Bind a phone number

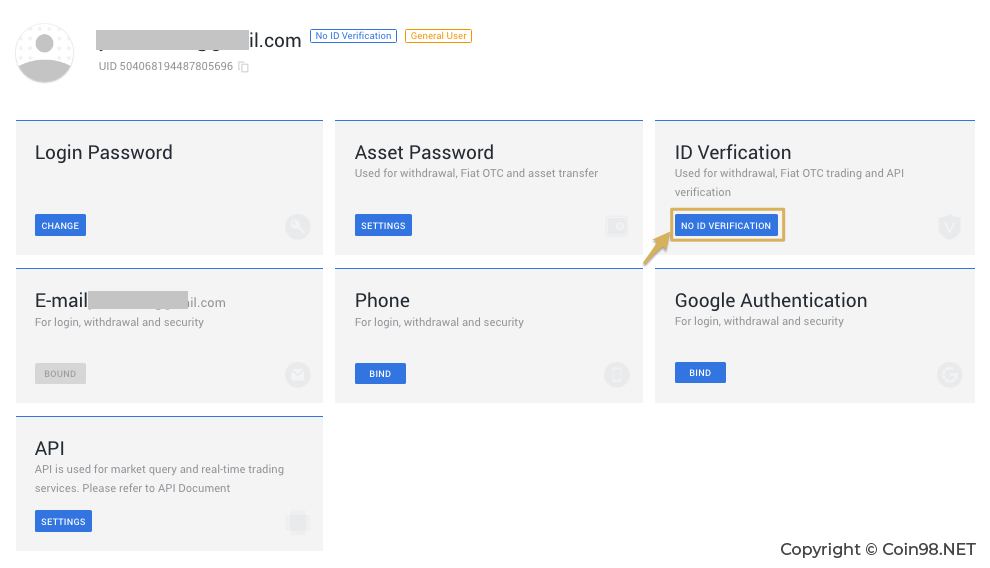point(380,374)
